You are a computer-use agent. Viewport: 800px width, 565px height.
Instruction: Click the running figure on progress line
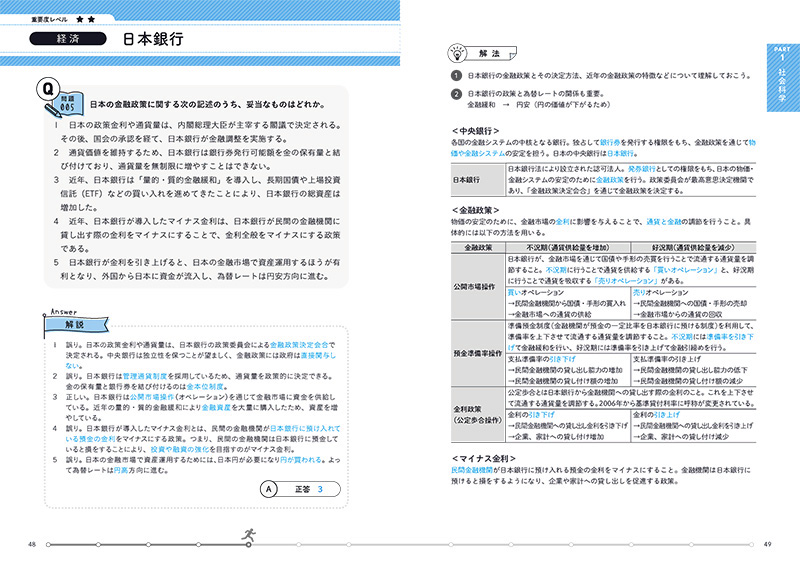click(249, 534)
